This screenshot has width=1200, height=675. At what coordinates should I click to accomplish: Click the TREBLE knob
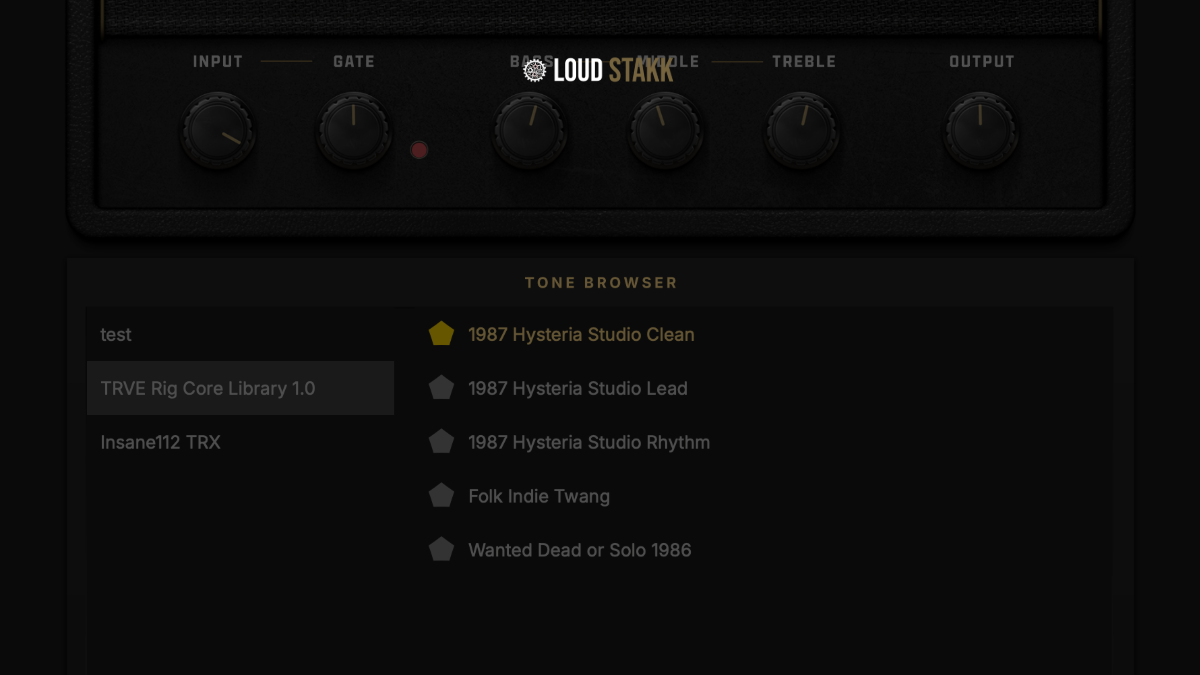click(802, 131)
